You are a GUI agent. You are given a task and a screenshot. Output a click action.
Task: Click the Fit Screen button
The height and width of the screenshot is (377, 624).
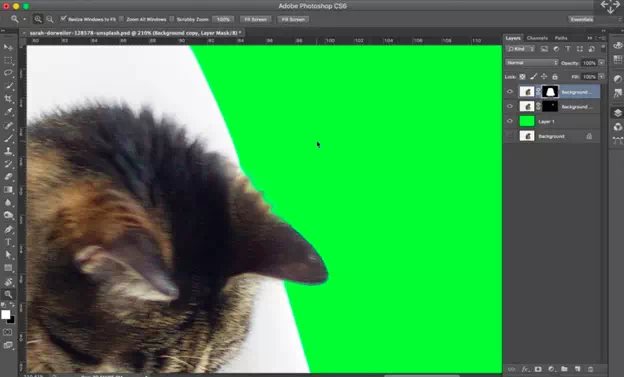[255, 19]
